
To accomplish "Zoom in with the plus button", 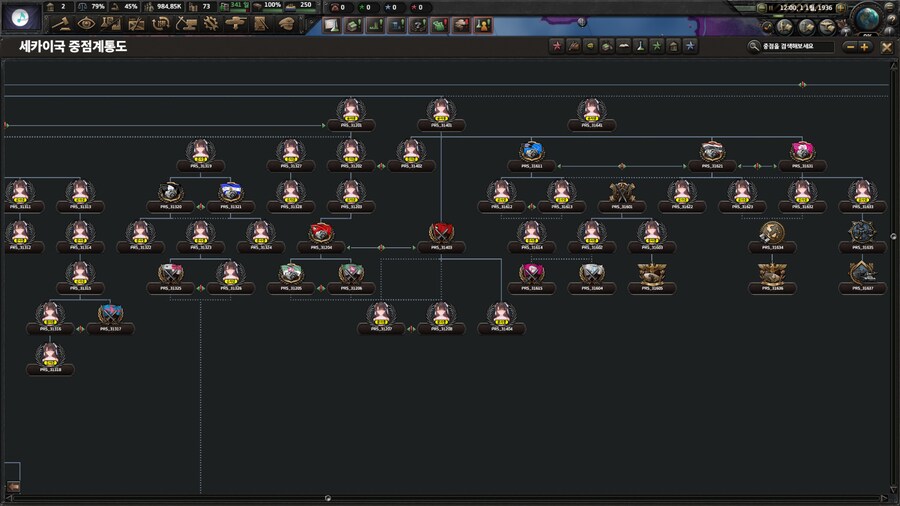I will click(864, 46).
